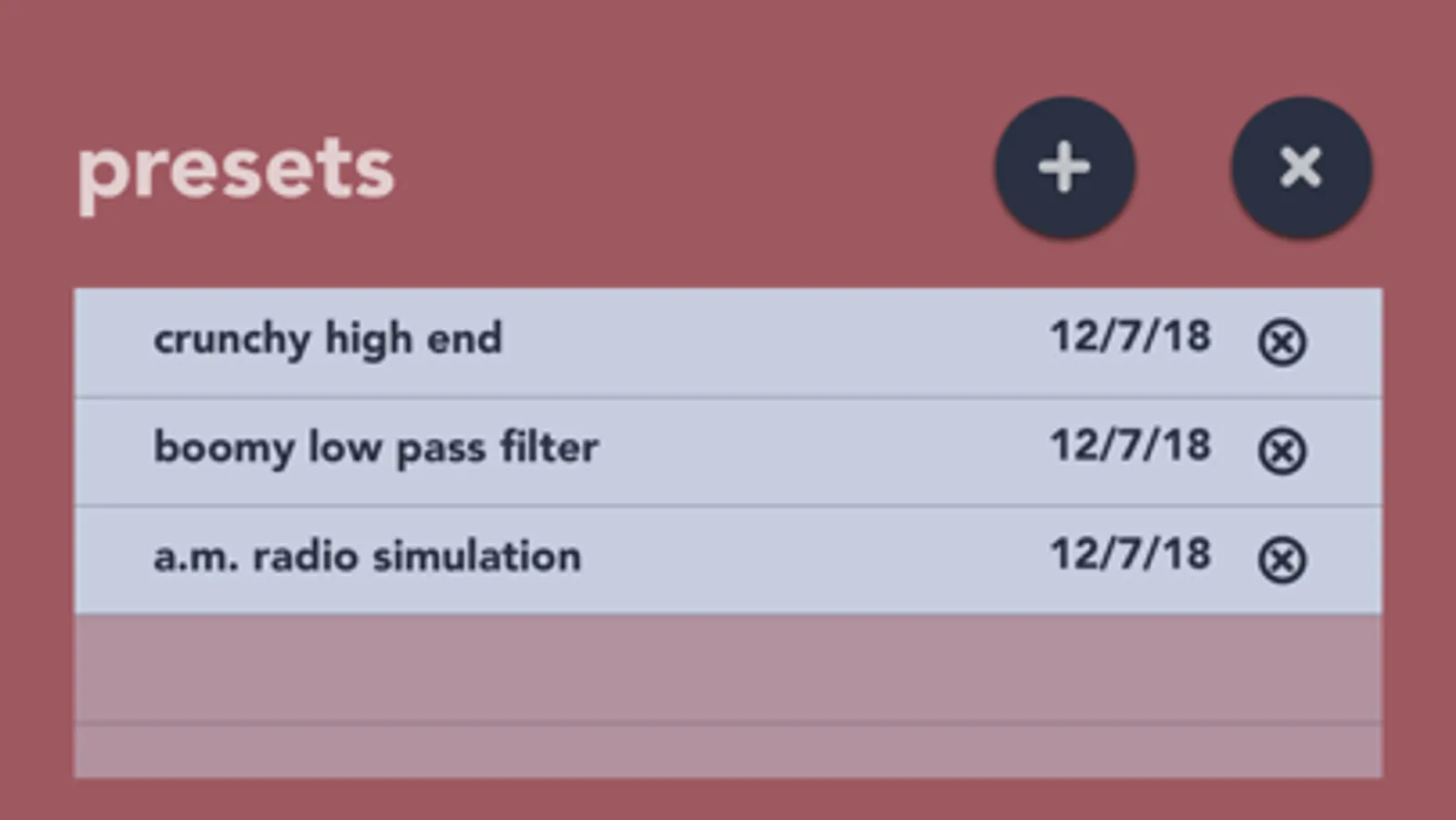Click the date of boomy low pass filter
This screenshot has width=1456, height=820.
(x=1131, y=446)
